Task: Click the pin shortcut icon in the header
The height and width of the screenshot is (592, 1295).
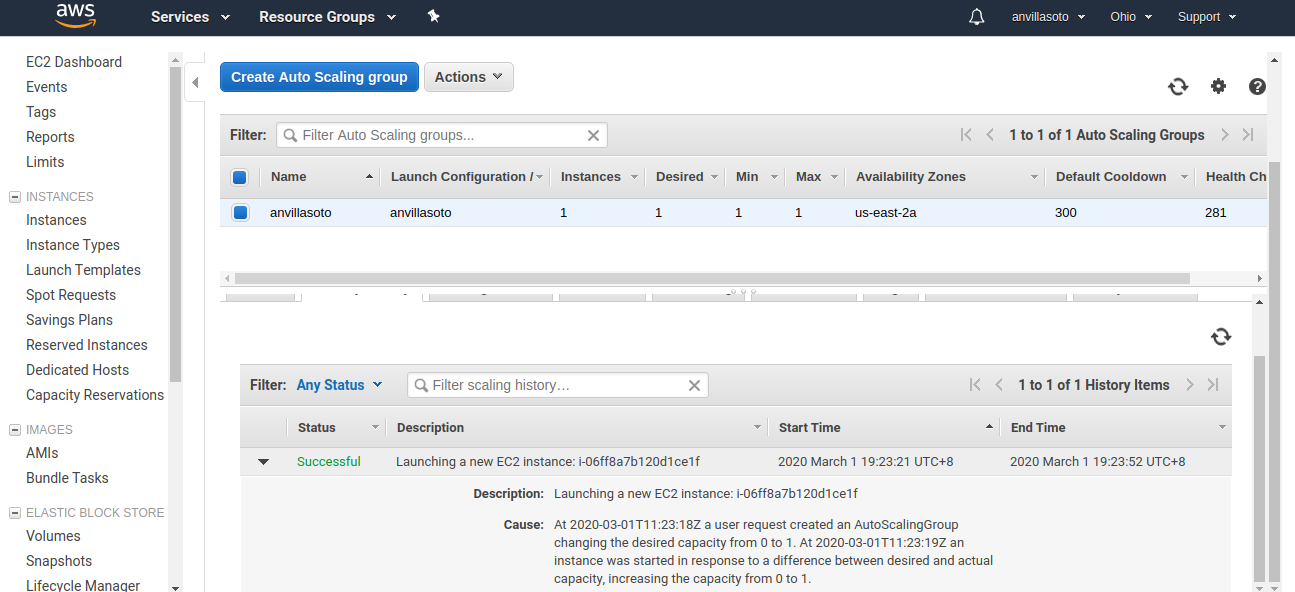Action: [x=433, y=16]
